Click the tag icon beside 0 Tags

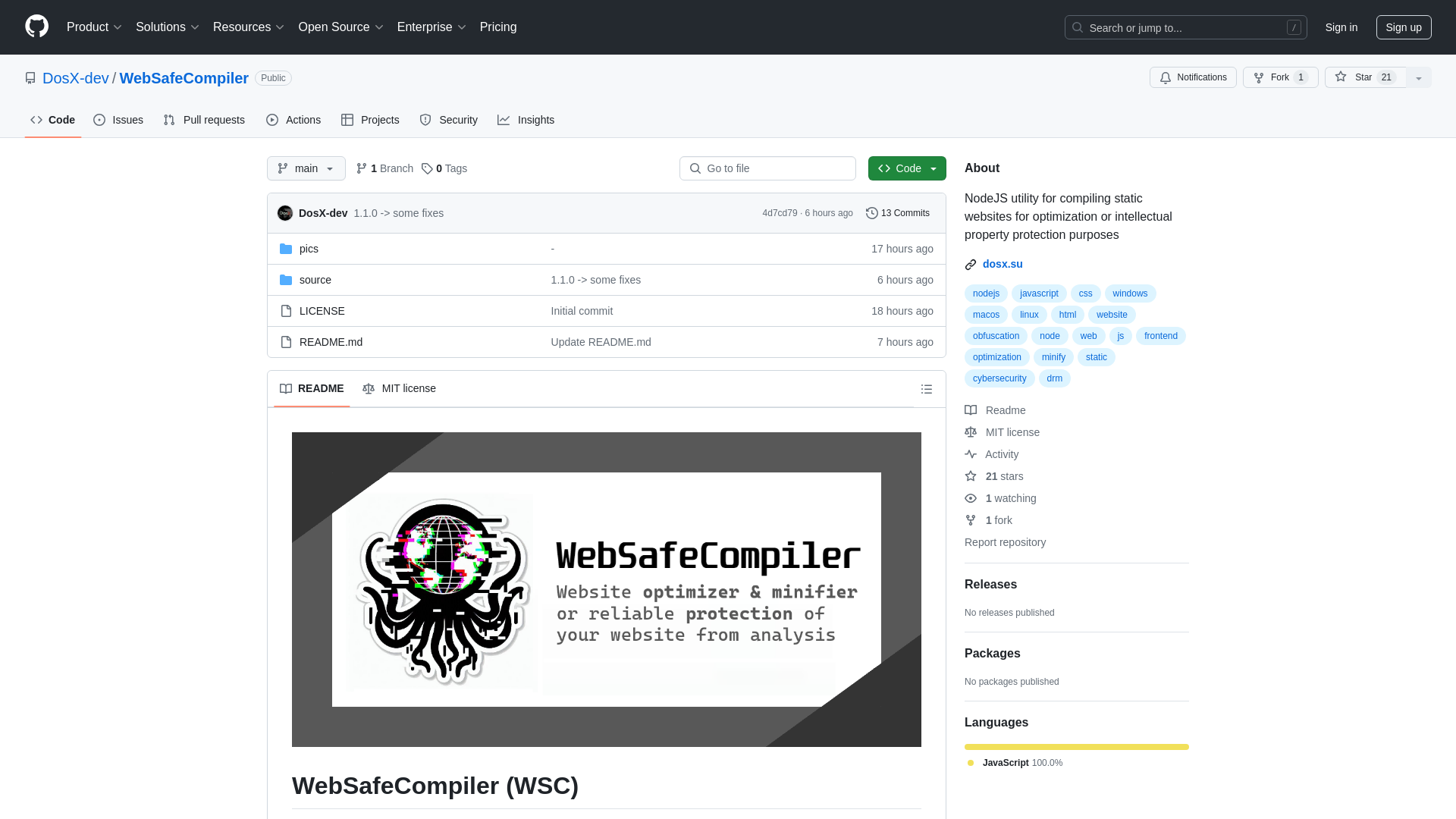click(427, 168)
